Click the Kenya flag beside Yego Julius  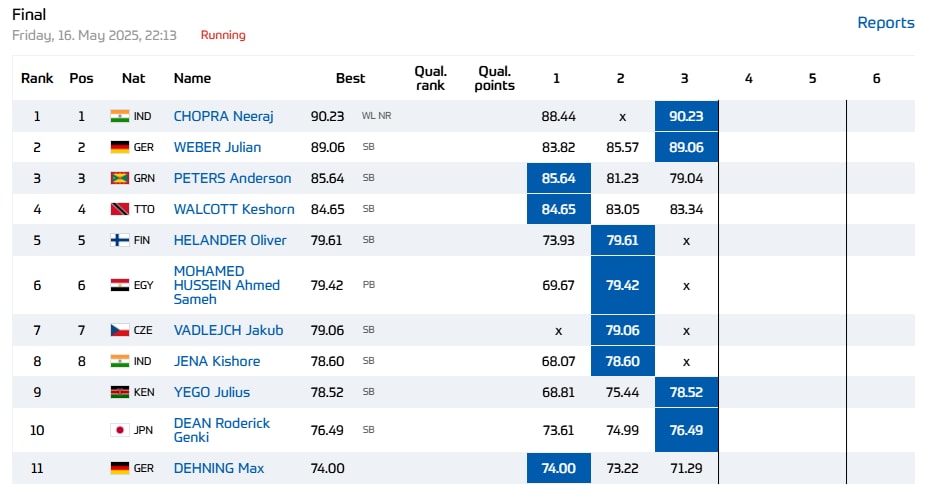[119, 392]
